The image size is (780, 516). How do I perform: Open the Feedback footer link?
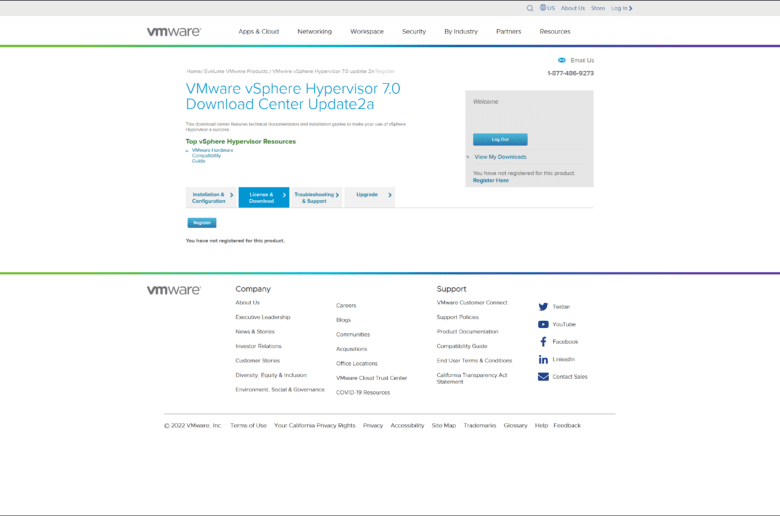coord(567,425)
